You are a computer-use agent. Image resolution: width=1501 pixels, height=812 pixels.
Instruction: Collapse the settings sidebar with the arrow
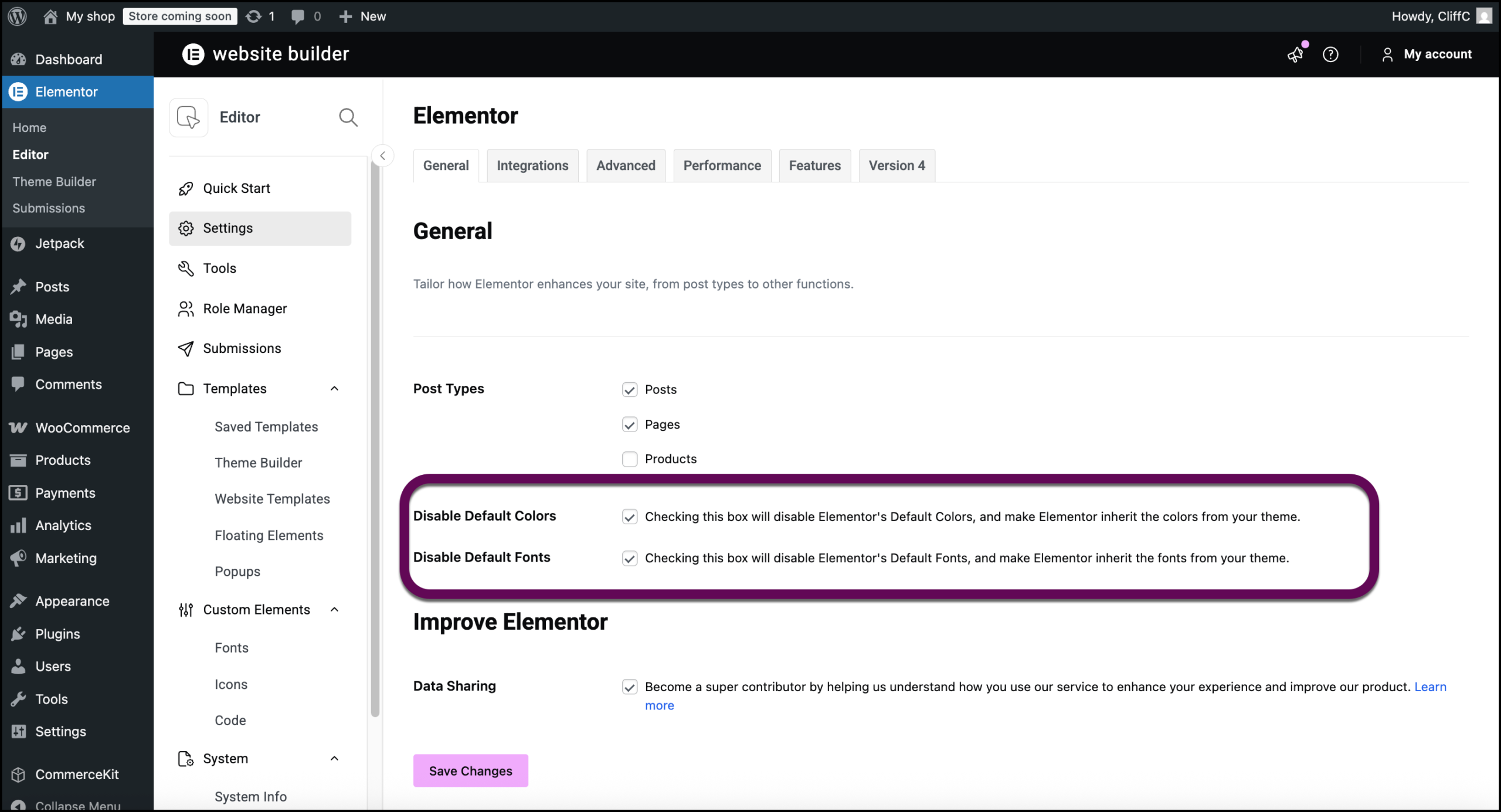(x=383, y=155)
